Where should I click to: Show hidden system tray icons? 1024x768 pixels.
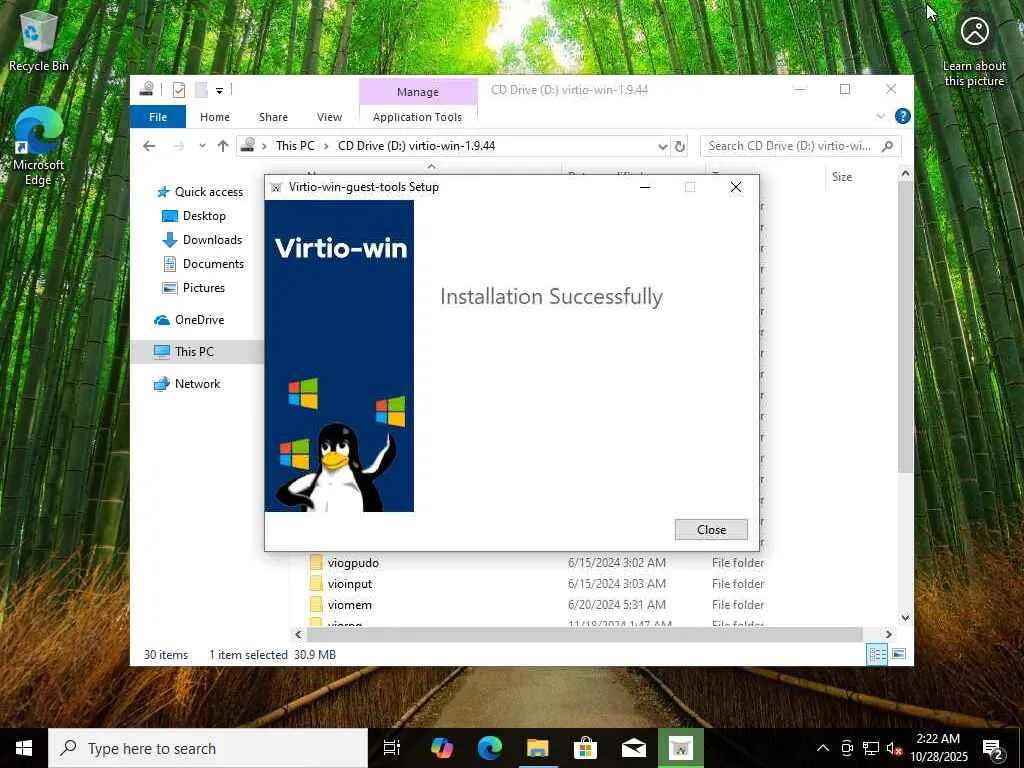coord(823,748)
